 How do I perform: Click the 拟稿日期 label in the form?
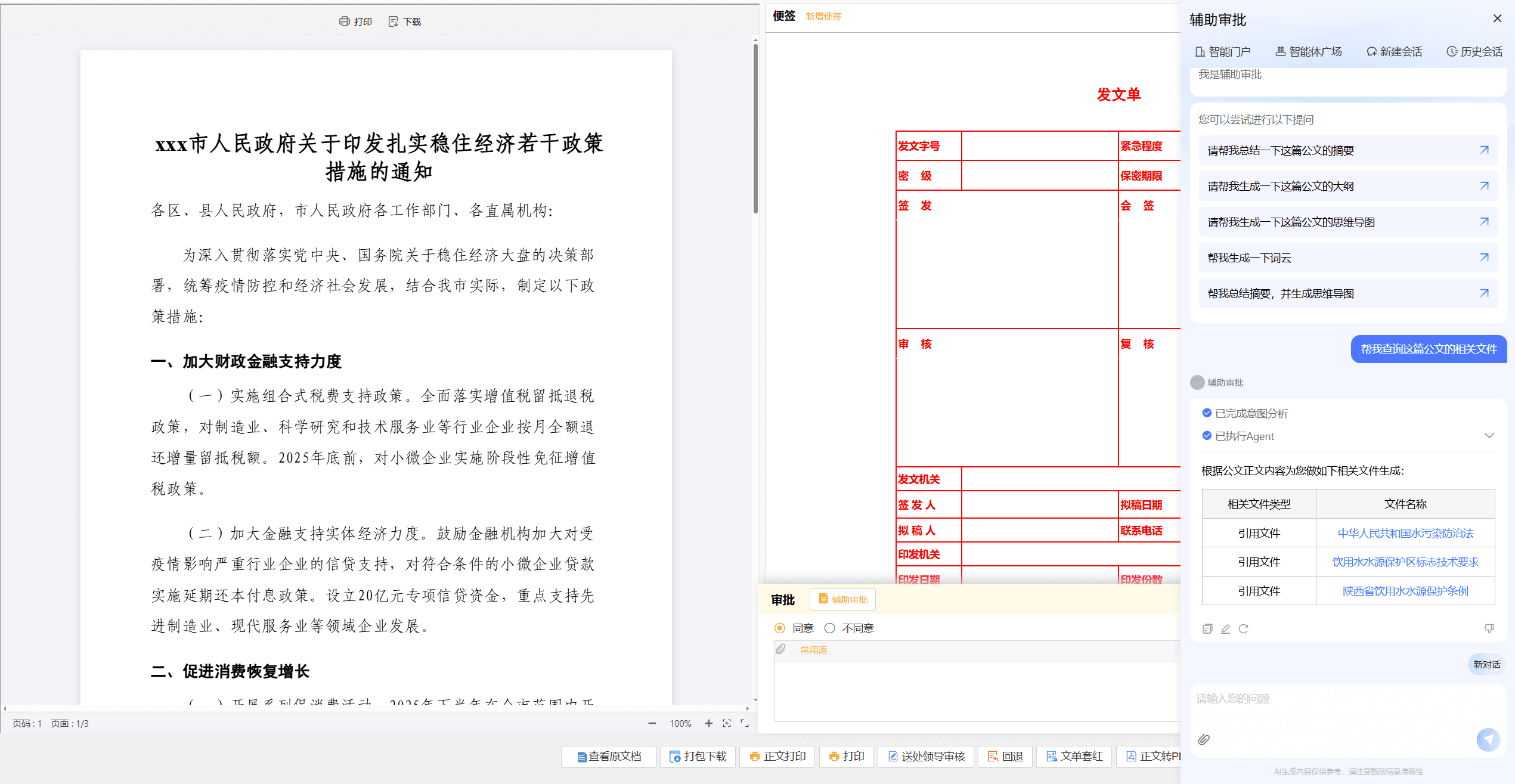pos(1141,505)
